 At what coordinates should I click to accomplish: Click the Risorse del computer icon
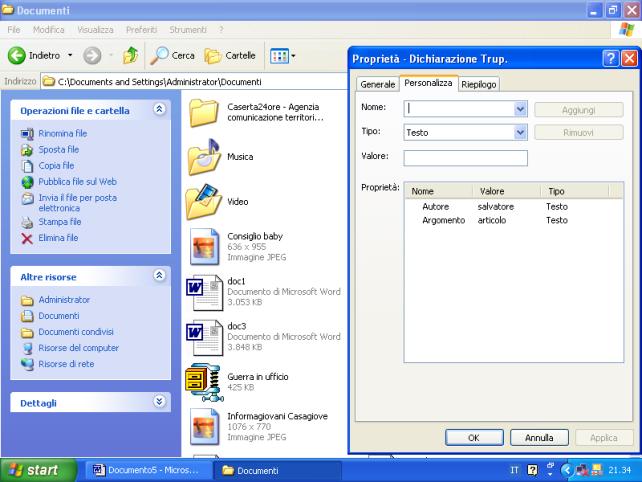click(27, 348)
